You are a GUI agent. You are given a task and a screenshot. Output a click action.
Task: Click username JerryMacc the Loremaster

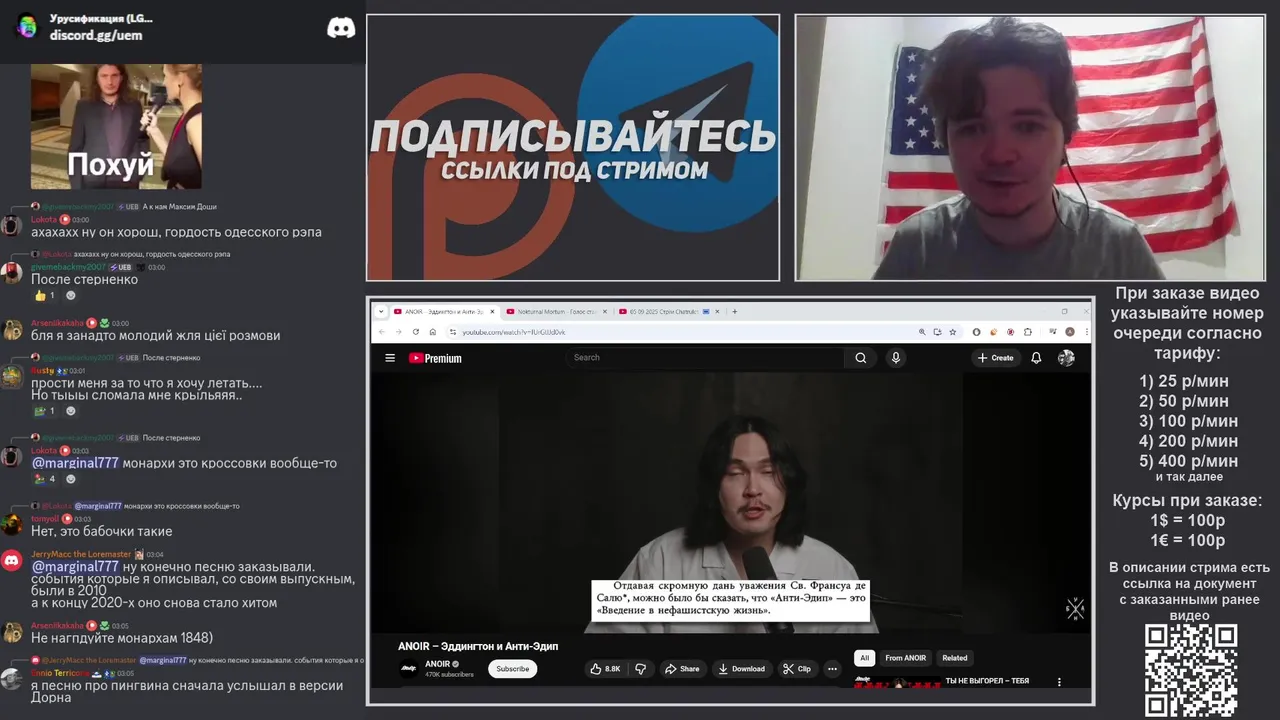pyautogui.click(x=81, y=554)
